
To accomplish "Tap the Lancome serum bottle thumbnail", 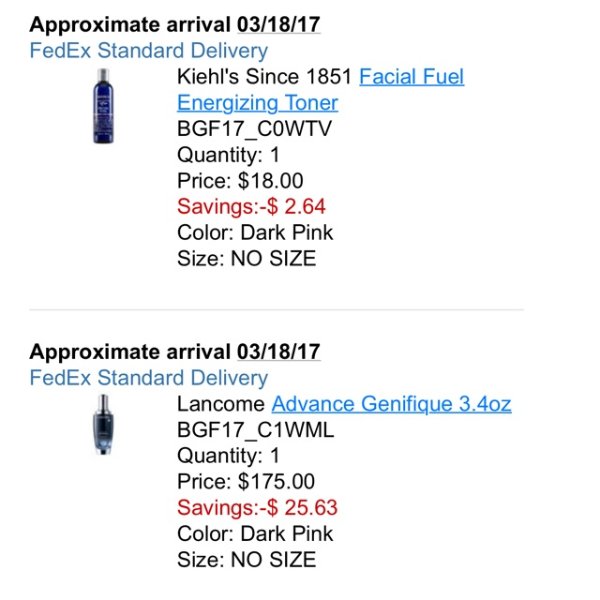I will 103,424.
